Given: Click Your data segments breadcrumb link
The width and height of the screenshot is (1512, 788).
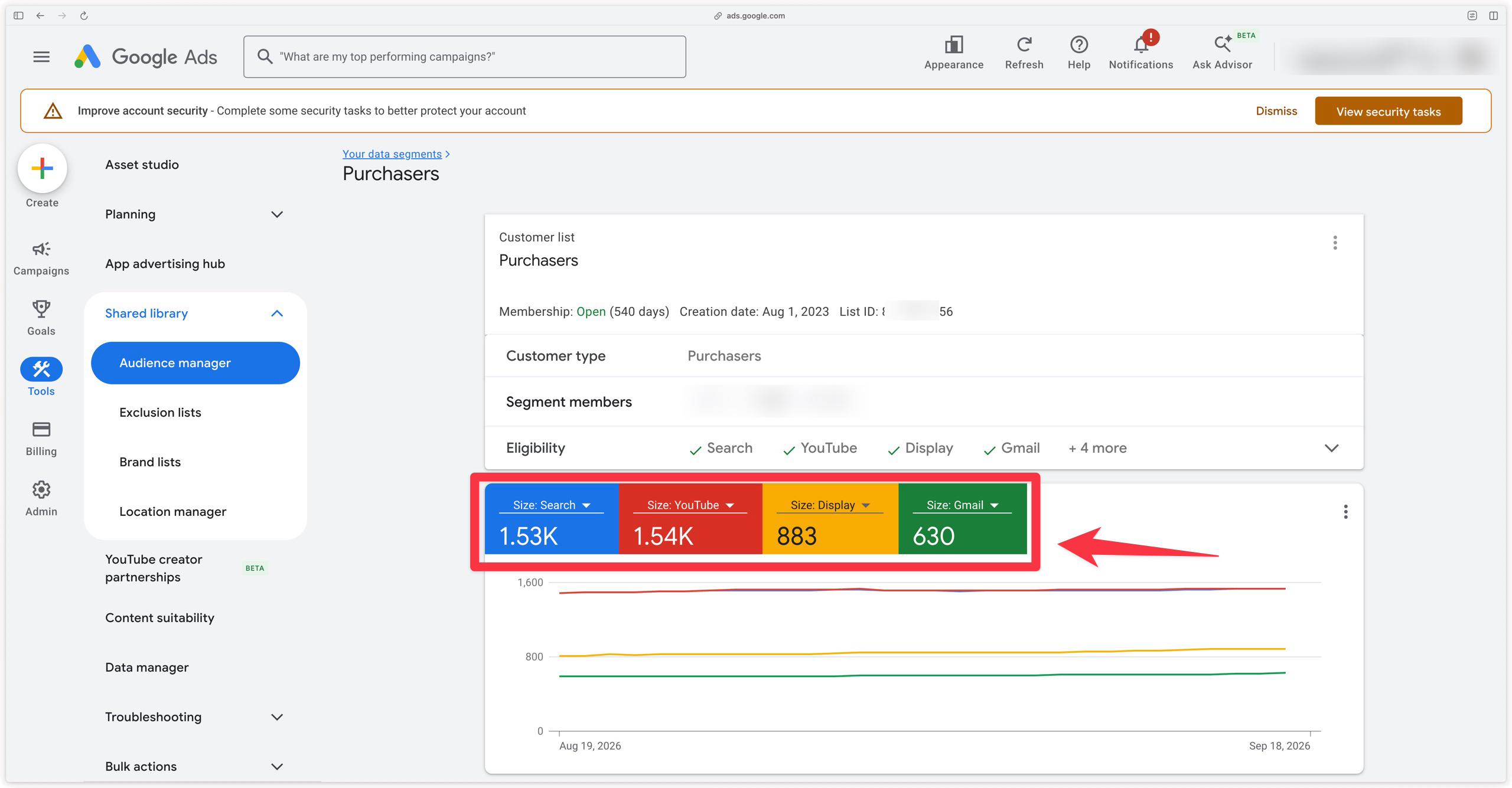Looking at the screenshot, I should (392, 154).
